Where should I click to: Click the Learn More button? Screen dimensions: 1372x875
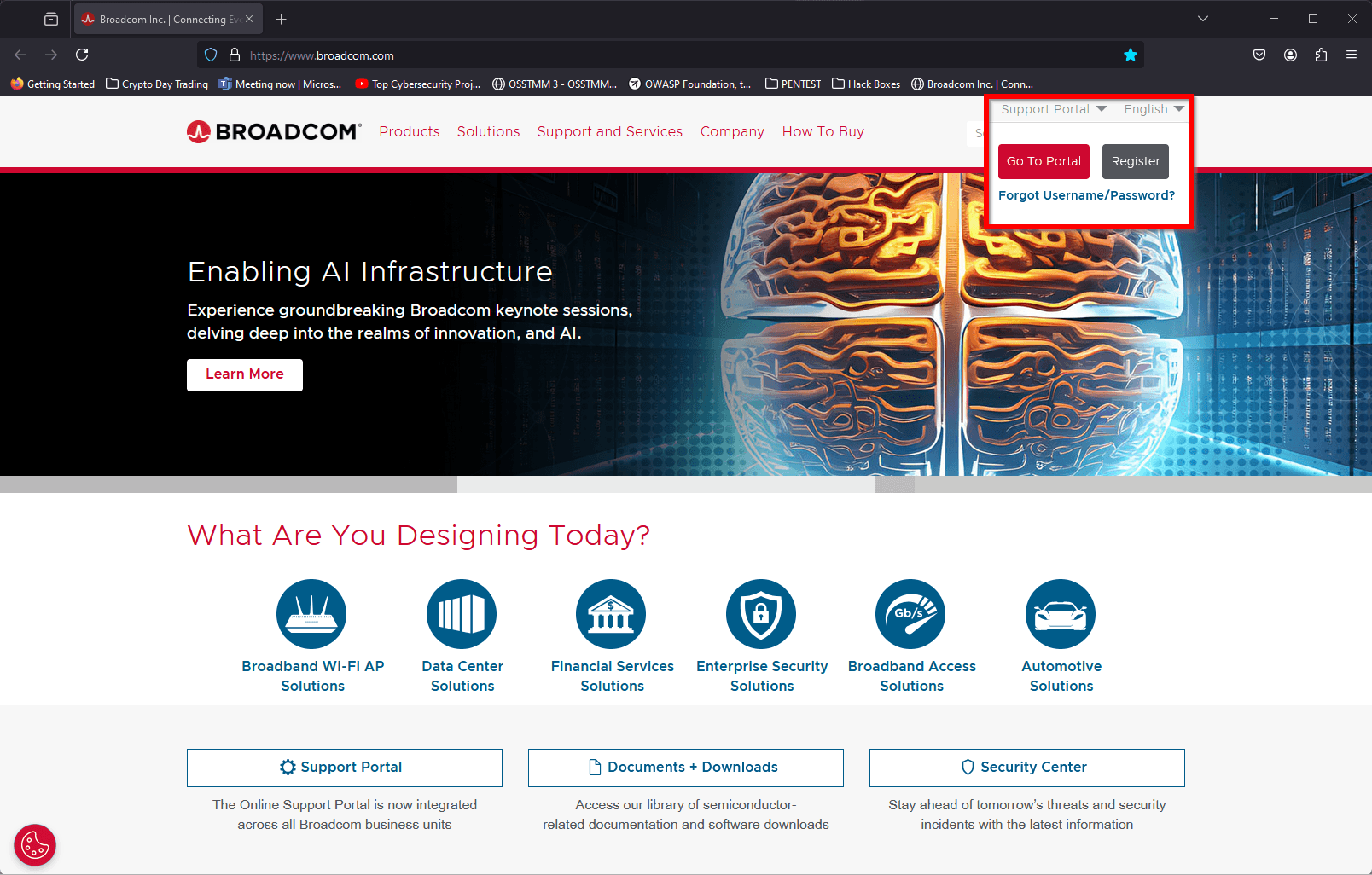(x=245, y=374)
